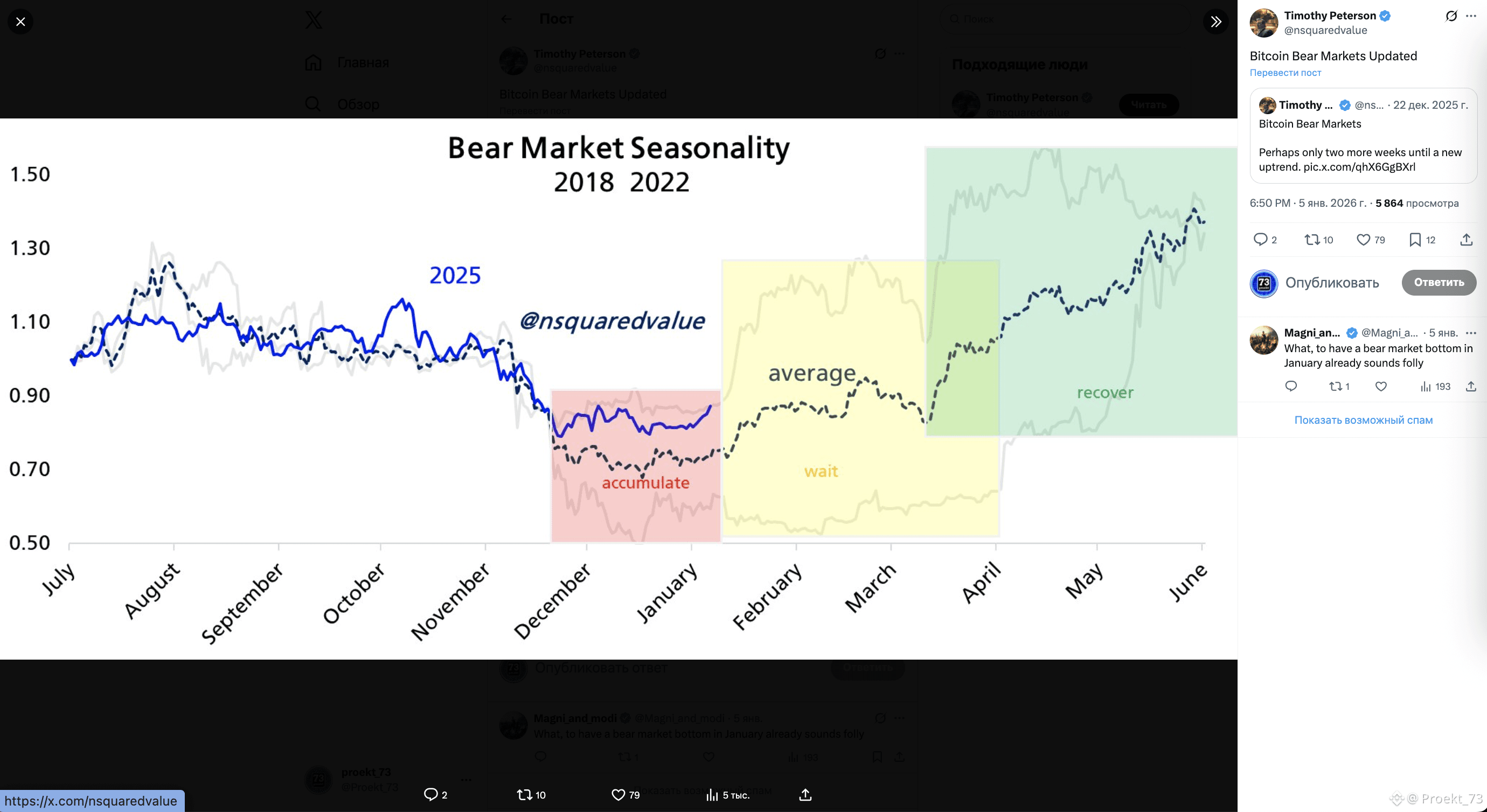Click the Grok icon in post header
This screenshot has width=1487, height=812.
[1450, 16]
